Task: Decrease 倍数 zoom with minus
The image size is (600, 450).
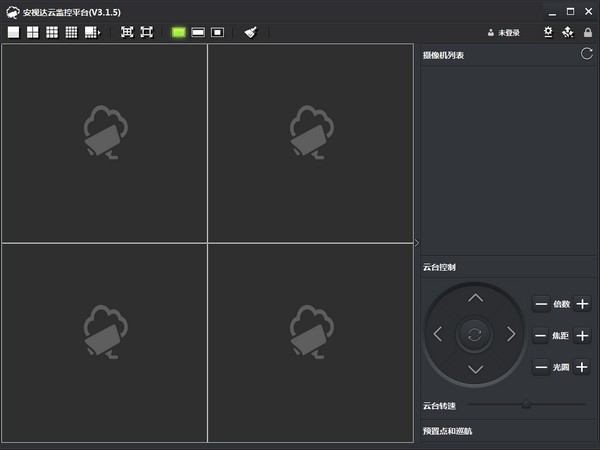Action: click(541, 304)
